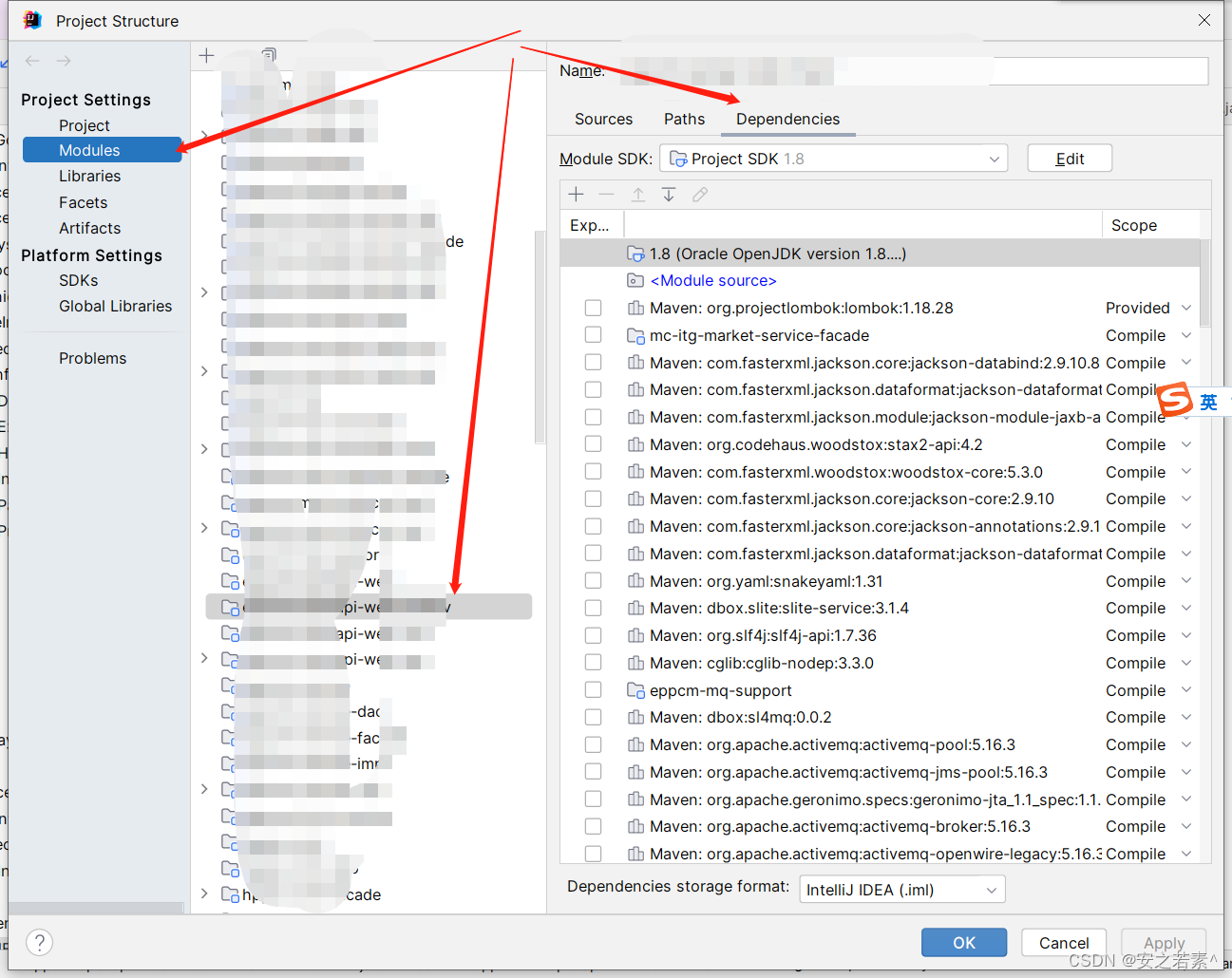Switch to the Dependencies tab
Viewport: 1232px width, 978px height.
pos(787,119)
